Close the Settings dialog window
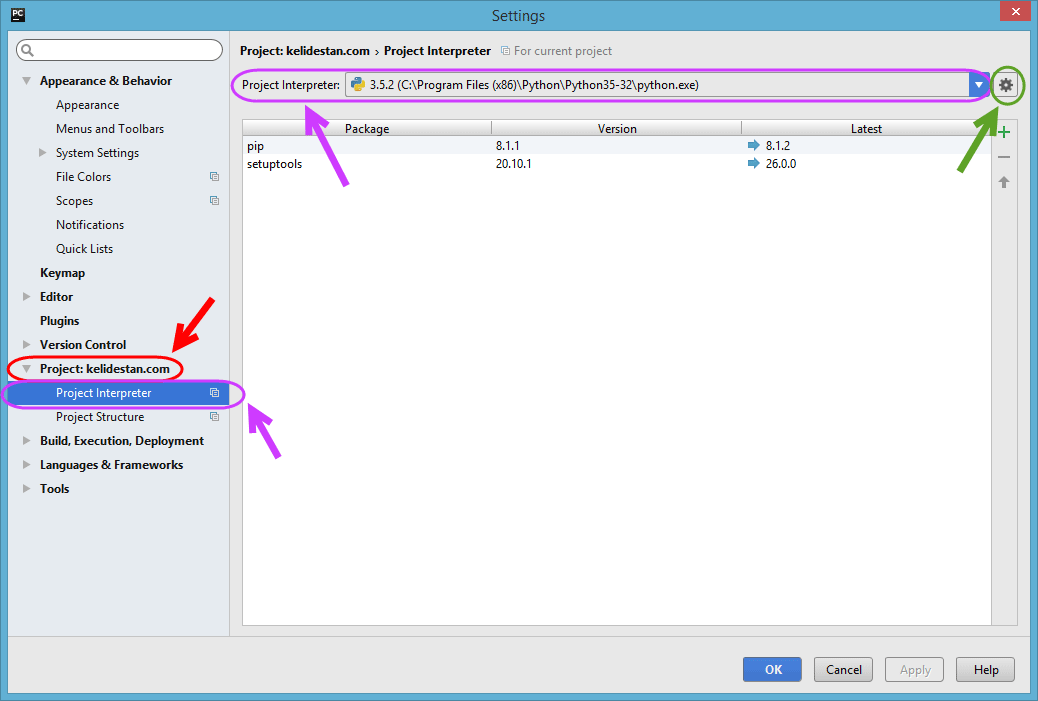Viewport: 1038px width, 701px height. coord(1015,12)
